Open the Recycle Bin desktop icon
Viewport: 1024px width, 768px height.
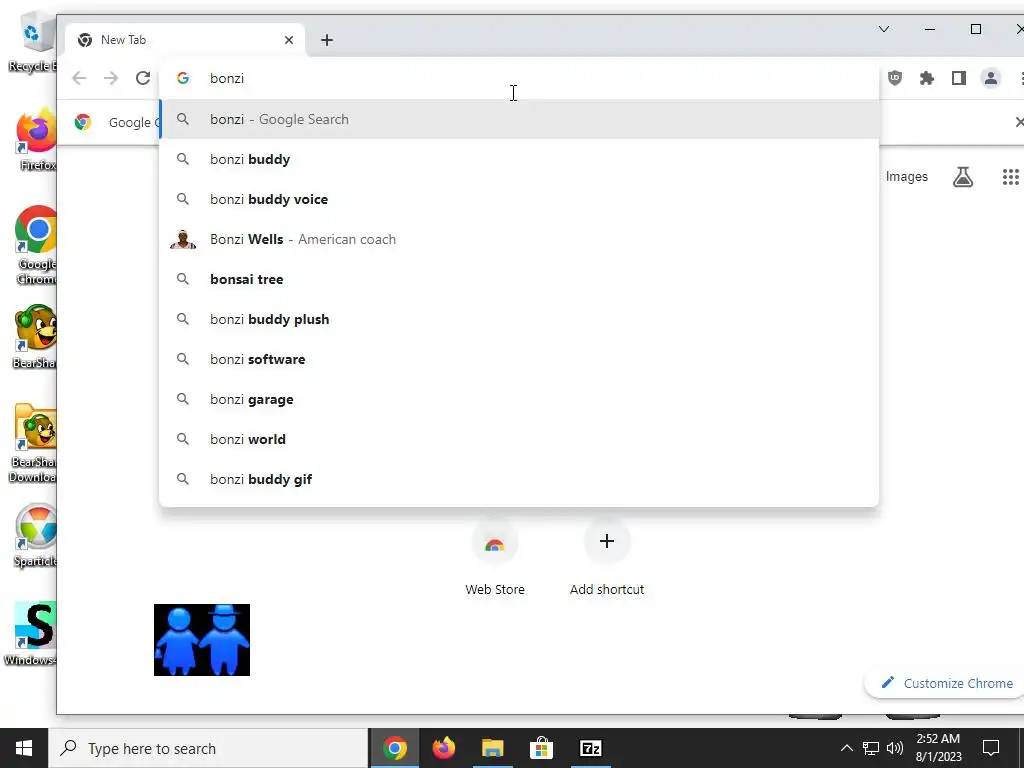point(33,40)
